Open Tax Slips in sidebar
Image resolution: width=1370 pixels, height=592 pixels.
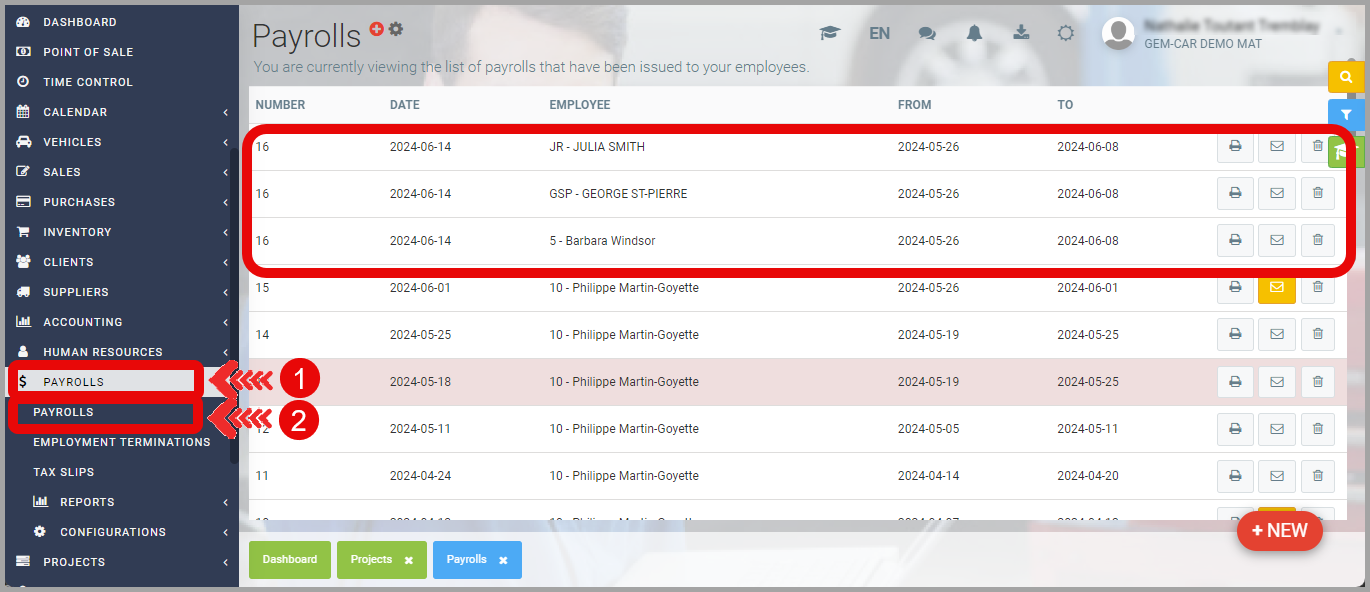[63, 472]
